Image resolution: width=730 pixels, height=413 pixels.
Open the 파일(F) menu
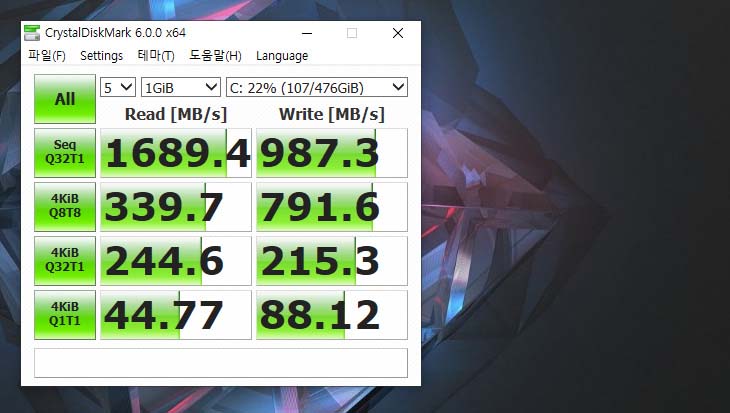pyautogui.click(x=47, y=56)
